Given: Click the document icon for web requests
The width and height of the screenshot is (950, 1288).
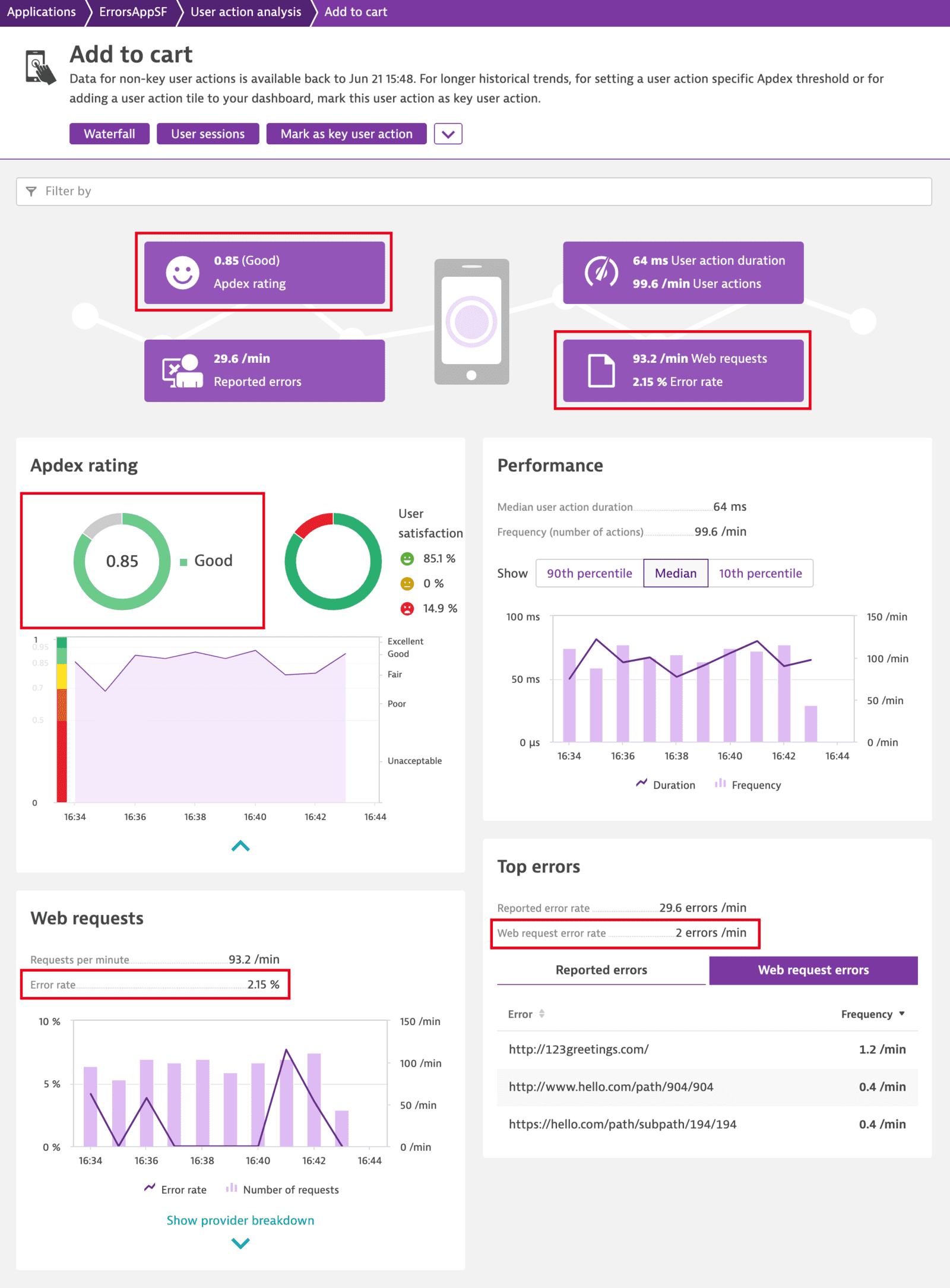Looking at the screenshot, I should (603, 369).
